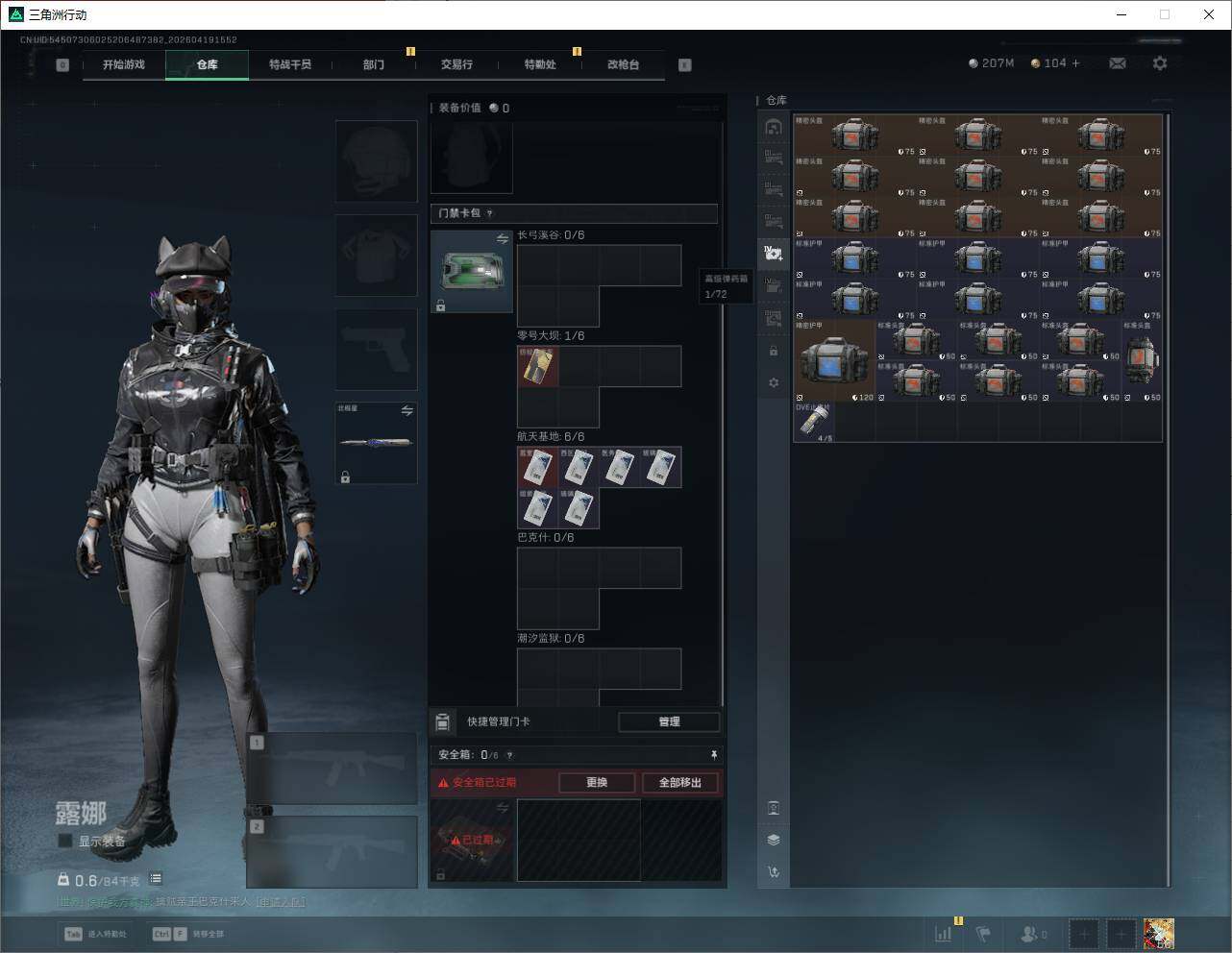
Task: Click Ctrl F 转移全部 shortcut
Action: coord(188,934)
